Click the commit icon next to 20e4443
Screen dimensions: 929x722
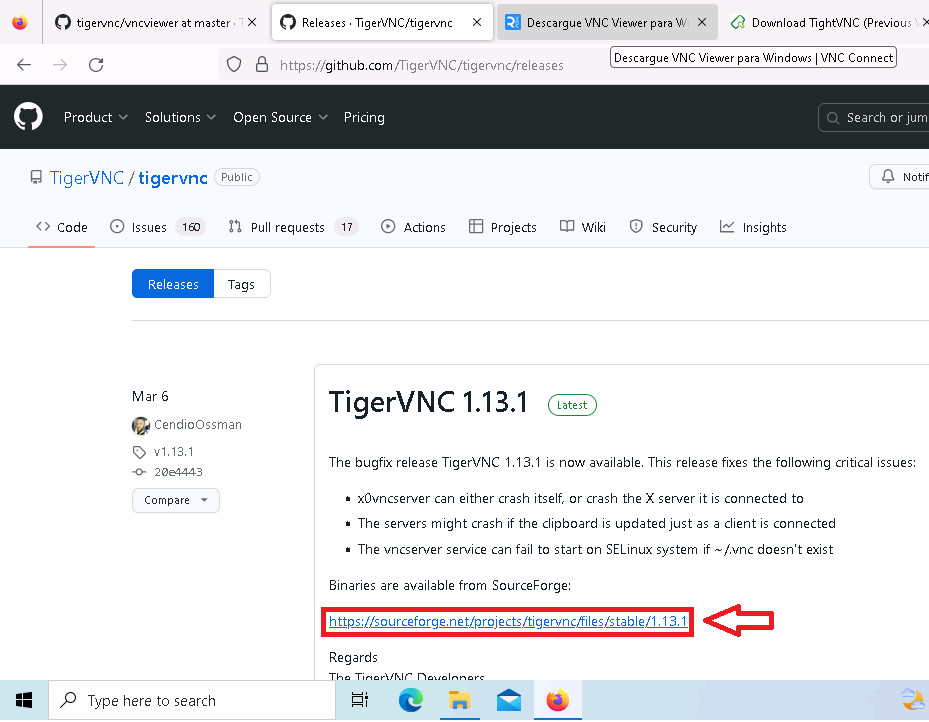tap(139, 472)
